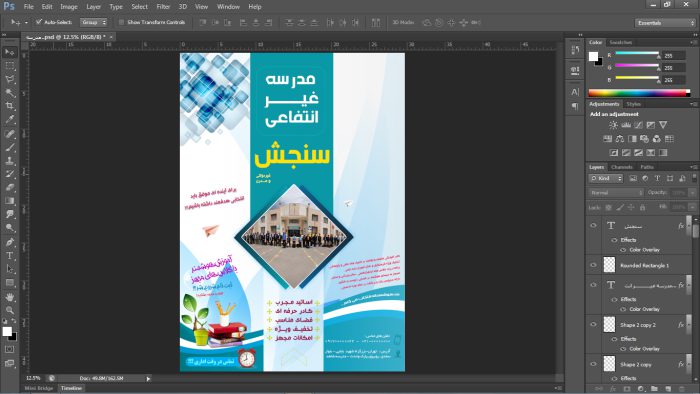700x394 pixels.
Task: Expand status bar info arrow
Action: pos(148,378)
